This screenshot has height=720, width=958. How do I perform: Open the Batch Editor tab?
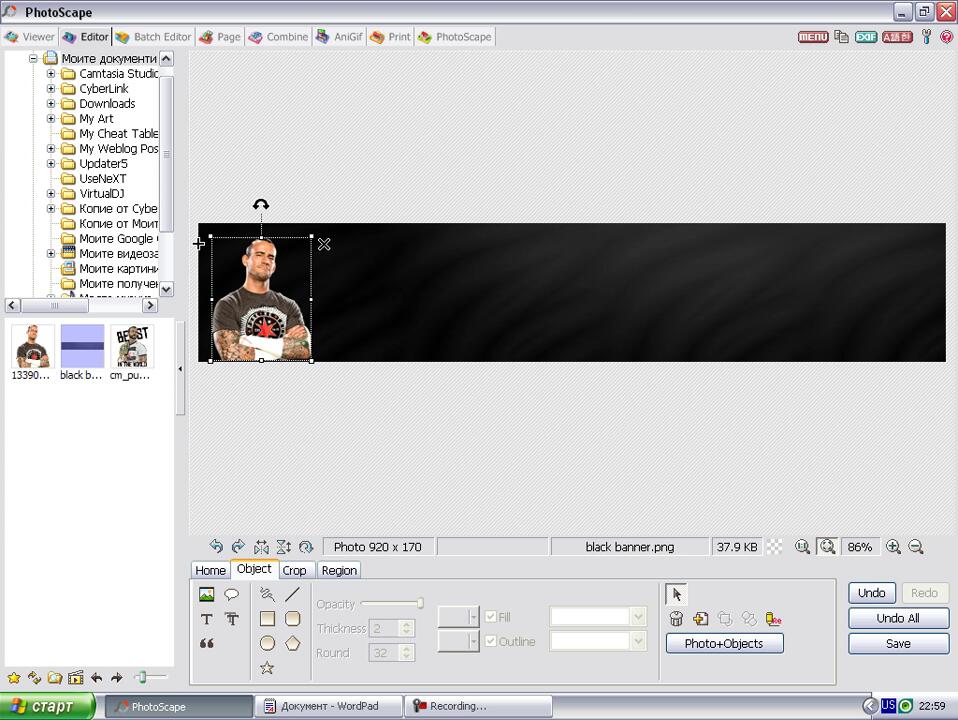click(x=153, y=37)
